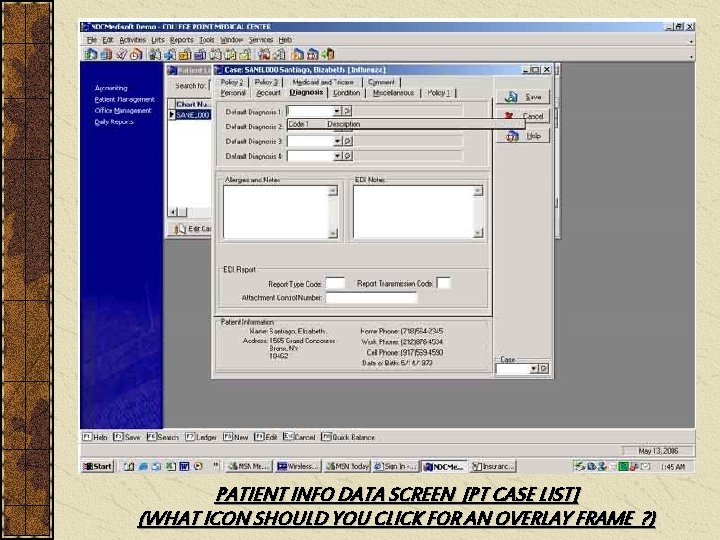Click the Save button in Case dialog
Screen dimensions: 720x540
pos(523,97)
